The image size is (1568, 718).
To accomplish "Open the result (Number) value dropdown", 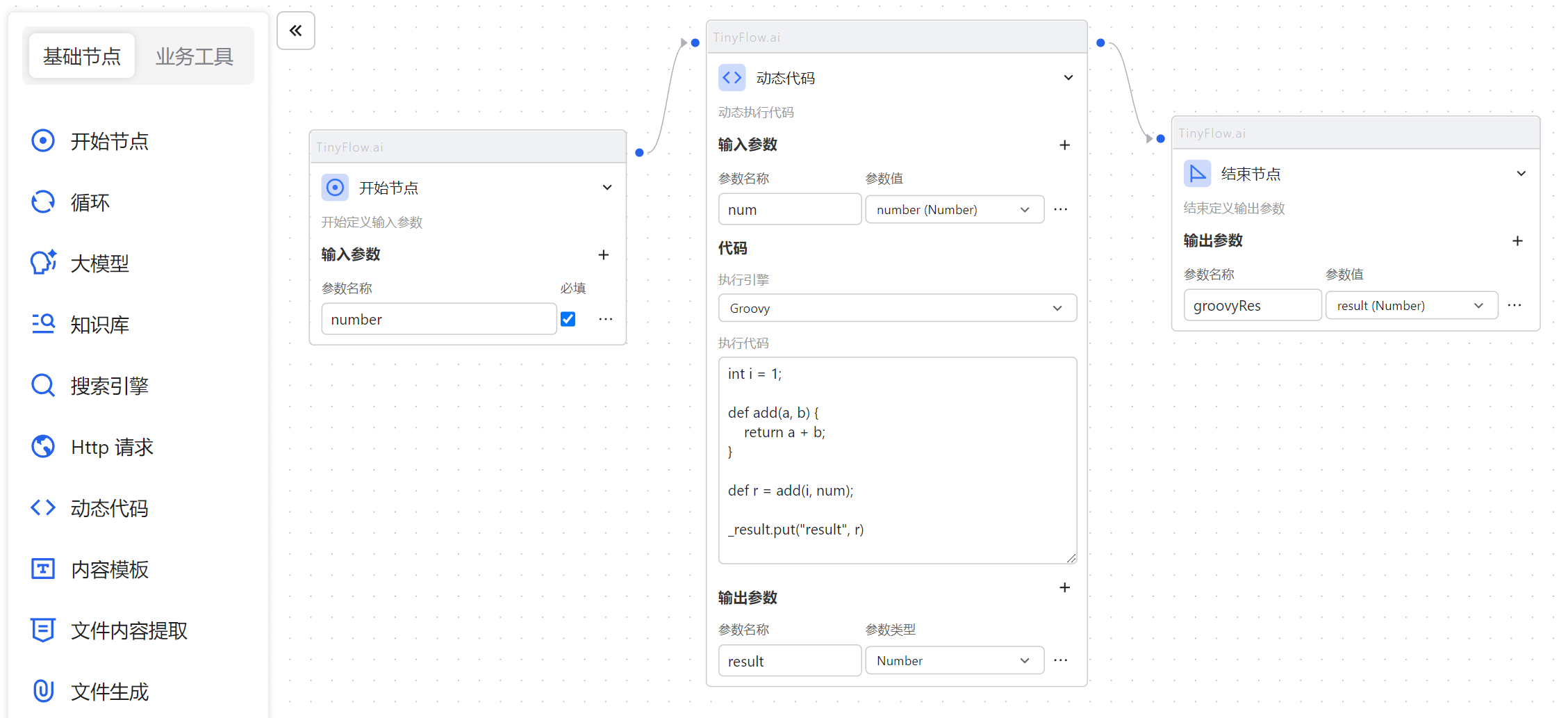I will coord(1412,305).
